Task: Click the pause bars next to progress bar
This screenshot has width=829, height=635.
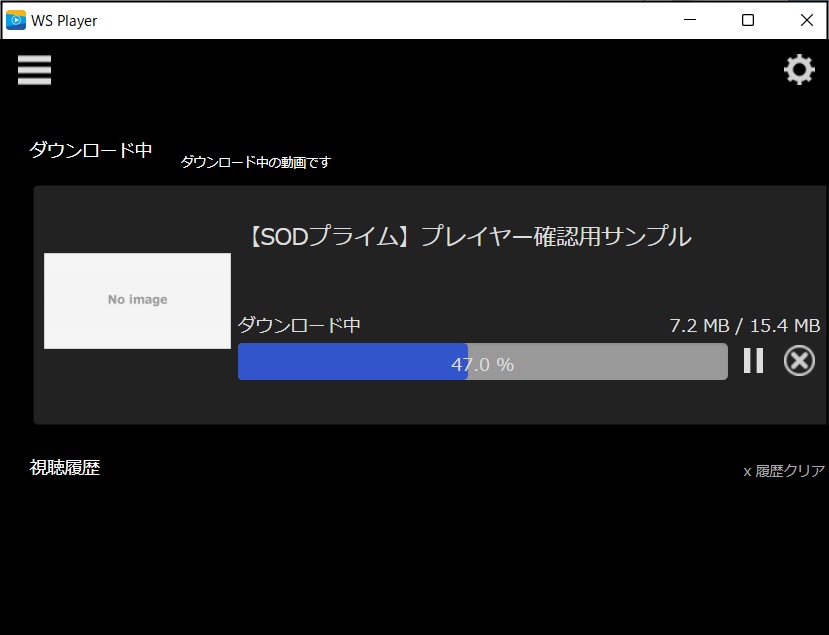Action: (x=752, y=361)
